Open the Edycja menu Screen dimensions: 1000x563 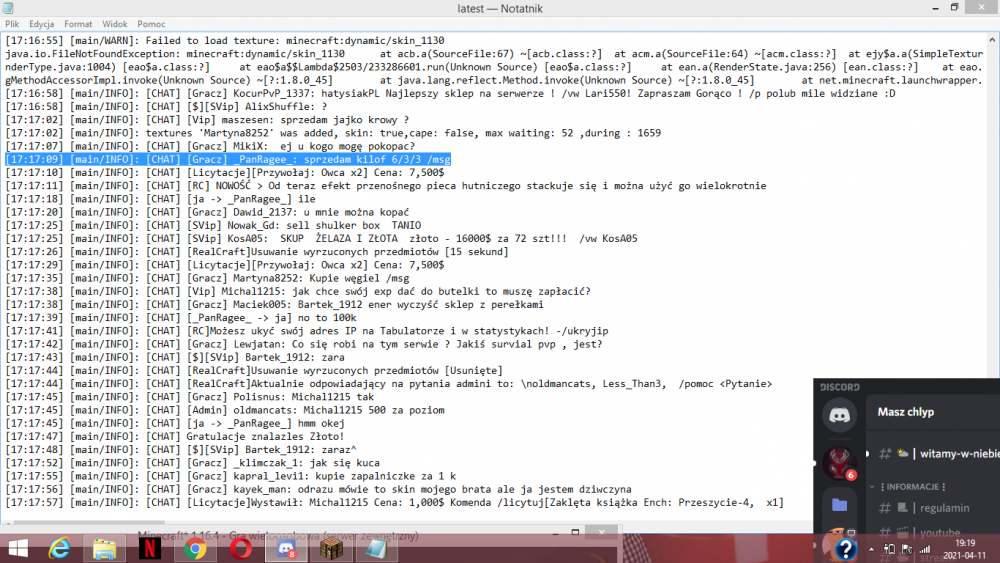click(x=42, y=23)
